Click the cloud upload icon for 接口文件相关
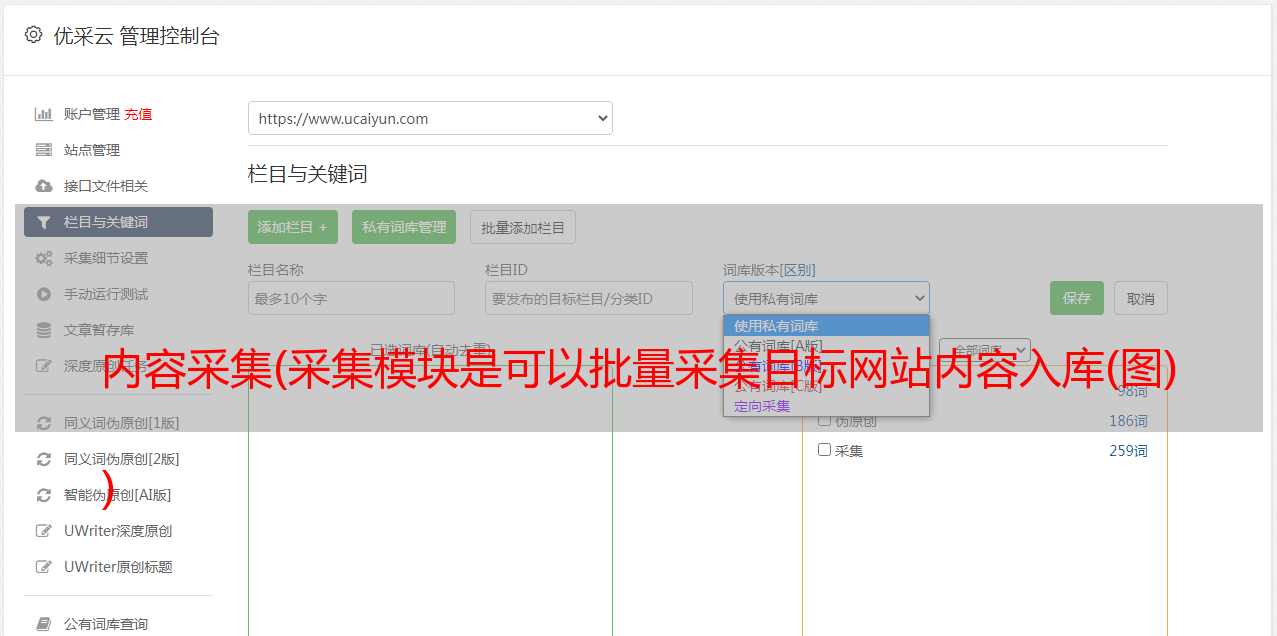This screenshot has width=1277, height=636. 43,186
